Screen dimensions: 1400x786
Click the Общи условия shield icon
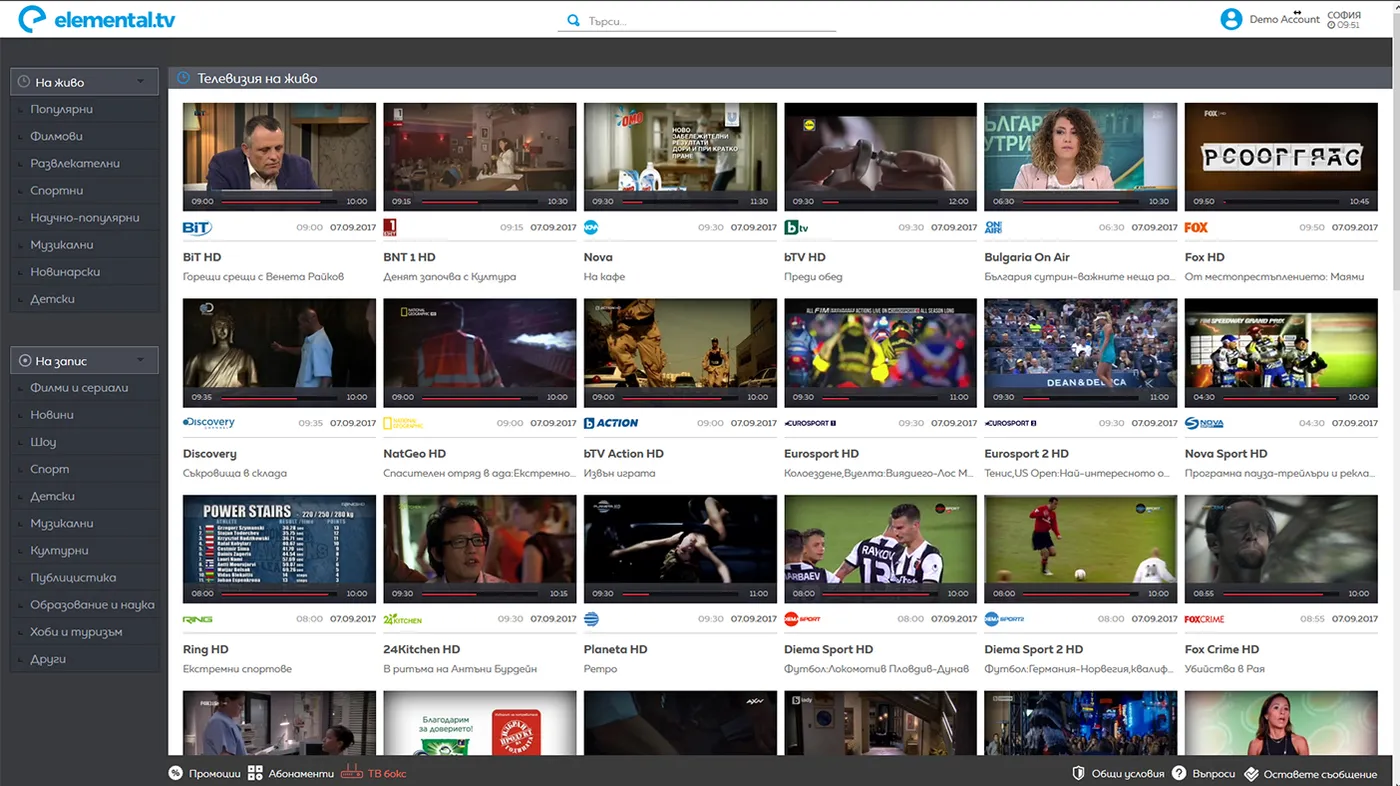[1079, 773]
